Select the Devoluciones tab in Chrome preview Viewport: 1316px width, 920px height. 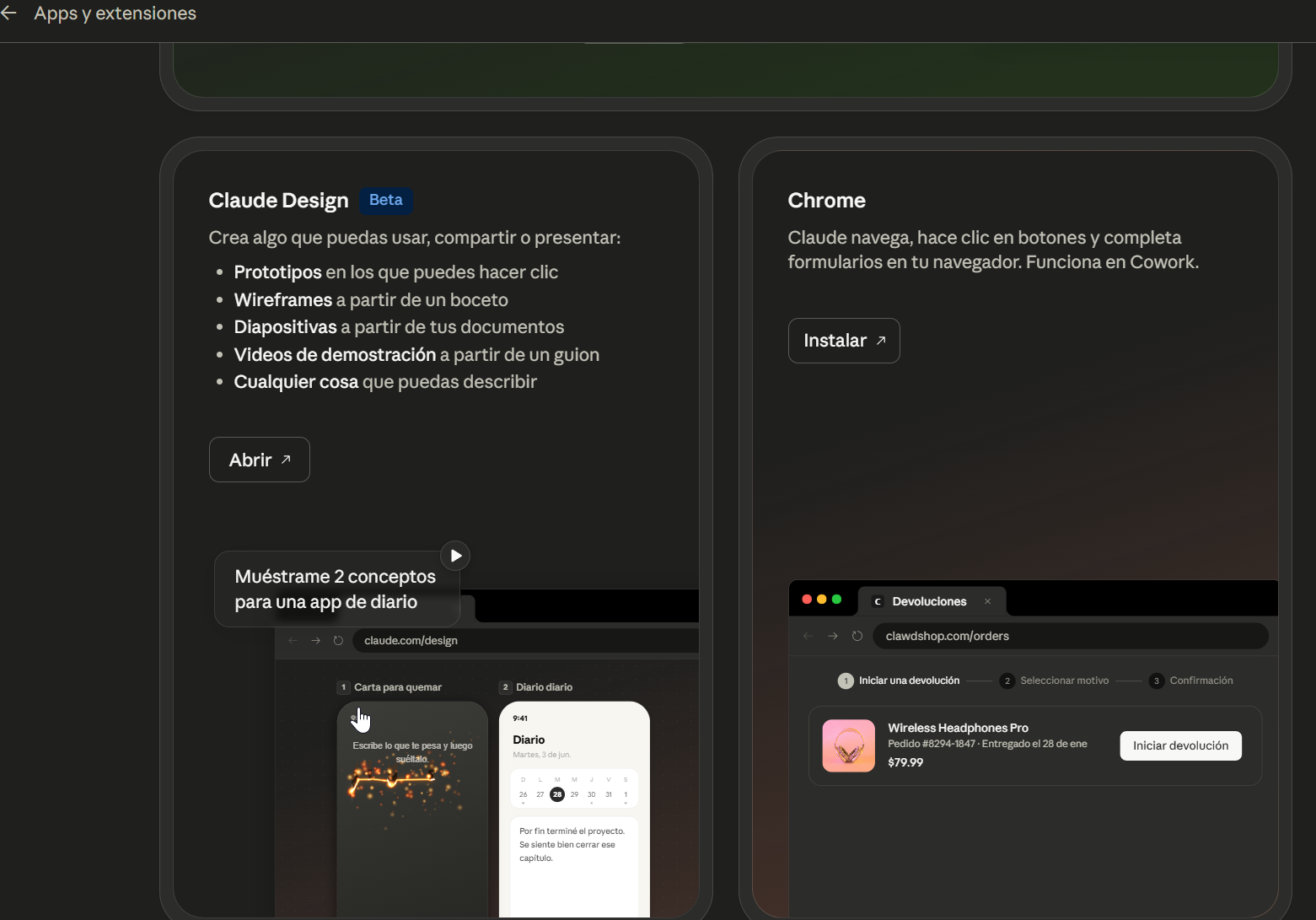[x=932, y=601]
